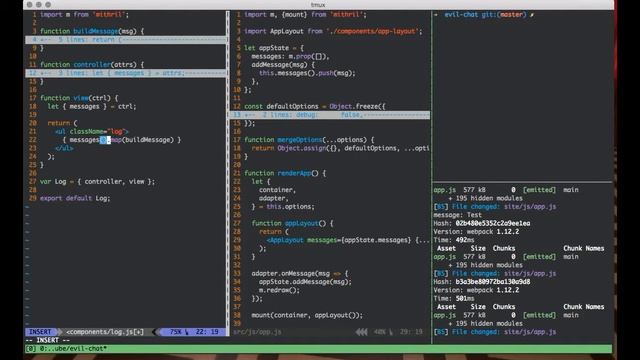Click the components/log.js[+] filename in the statusline
Screen dimensions: 640x360
(104, 332)
